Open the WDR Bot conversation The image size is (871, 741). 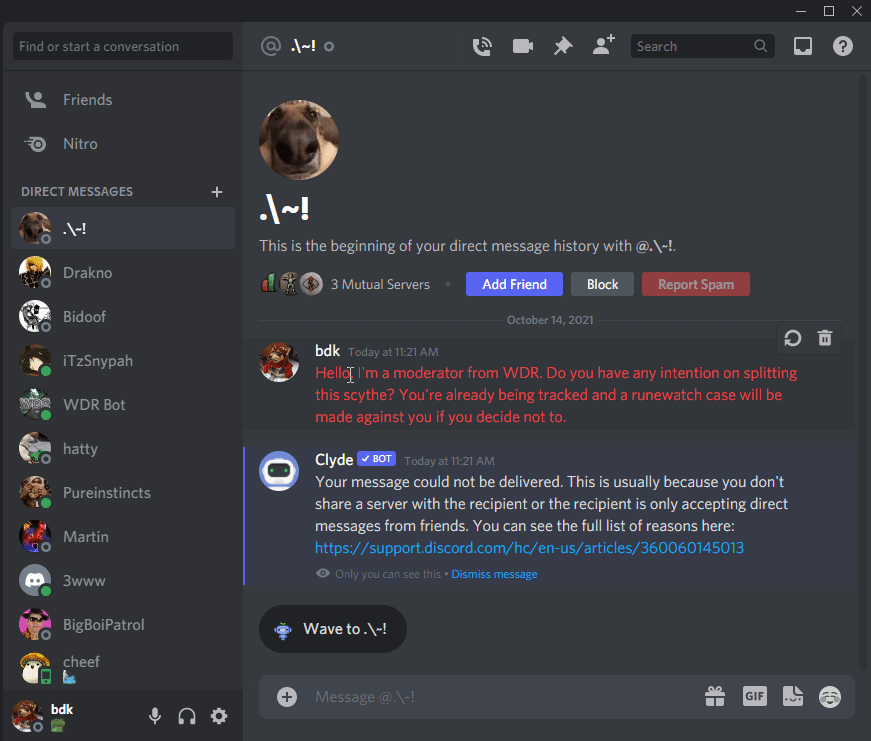123,404
